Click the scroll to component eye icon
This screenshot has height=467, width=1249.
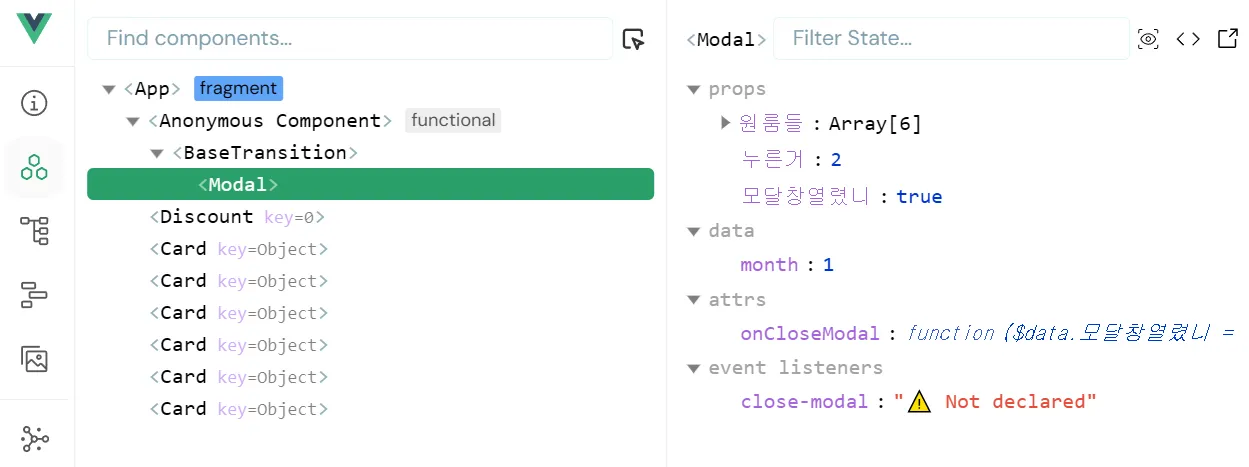1148,39
